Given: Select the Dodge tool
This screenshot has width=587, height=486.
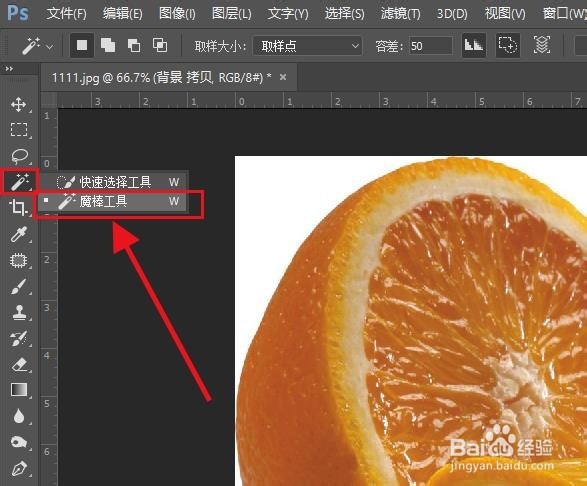Looking at the screenshot, I should tap(19, 443).
